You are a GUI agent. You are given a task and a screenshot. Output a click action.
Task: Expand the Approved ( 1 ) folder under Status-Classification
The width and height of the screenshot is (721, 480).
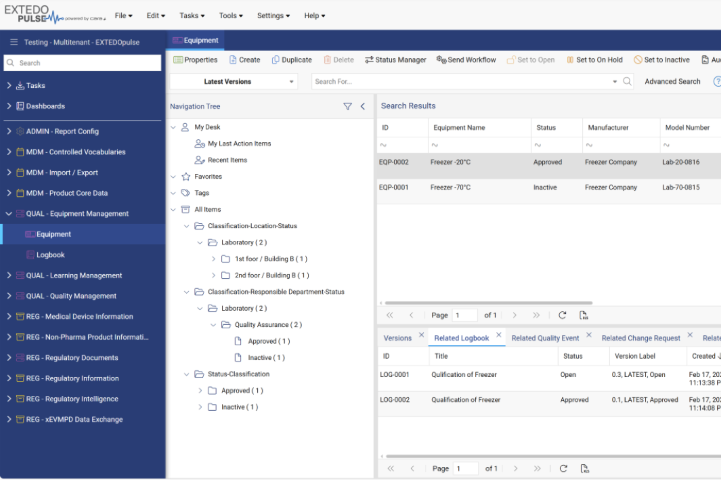pyautogui.click(x=200, y=390)
